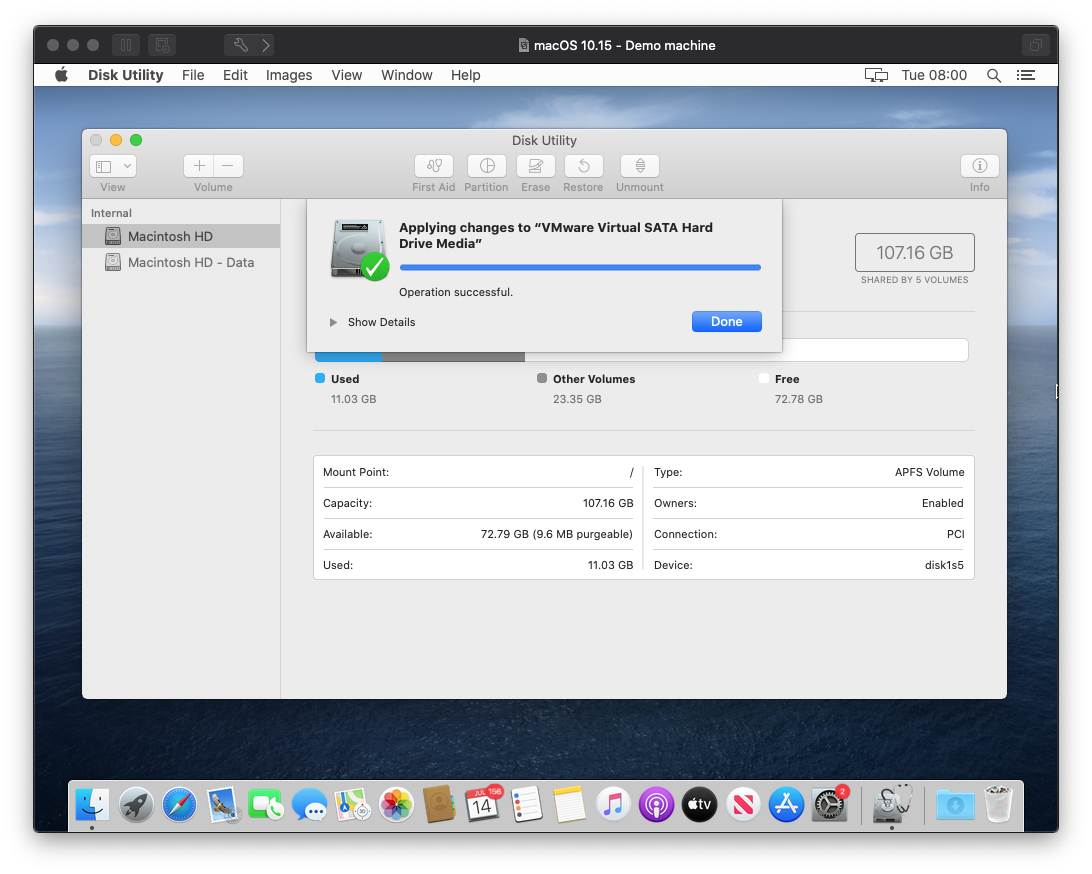
Task: Open the Apple menu
Action: [x=62, y=75]
